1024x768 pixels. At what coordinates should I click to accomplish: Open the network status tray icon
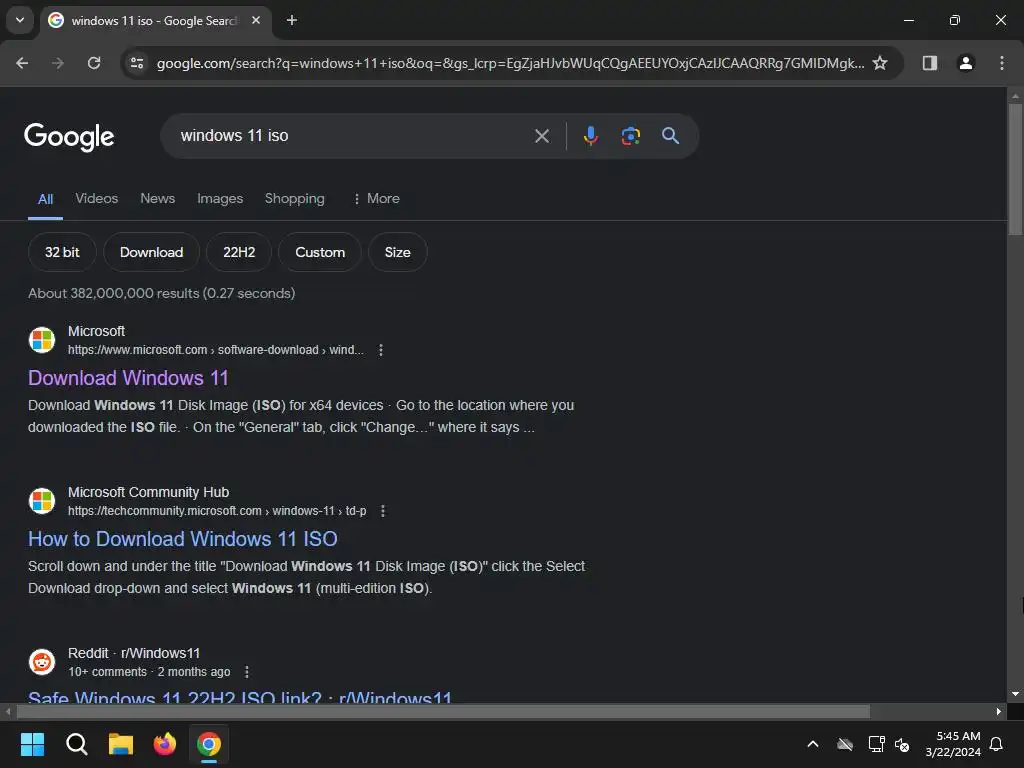876,744
